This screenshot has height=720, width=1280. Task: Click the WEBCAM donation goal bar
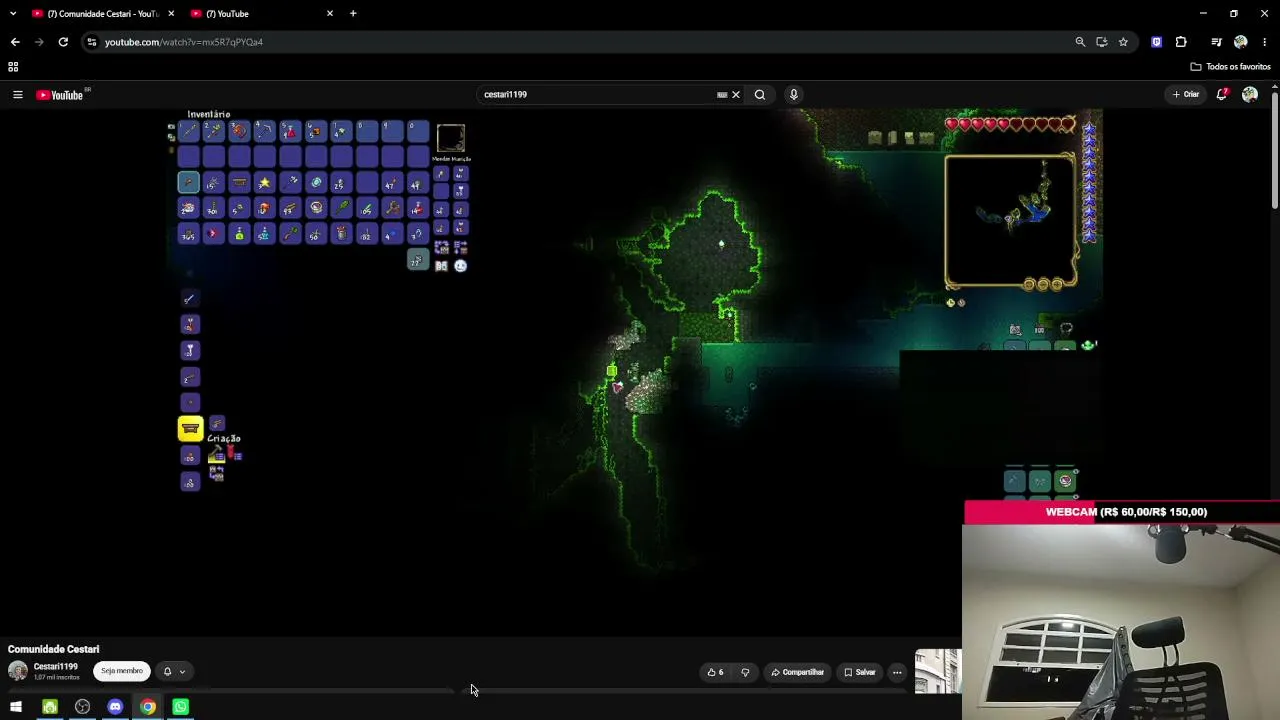(x=1122, y=512)
